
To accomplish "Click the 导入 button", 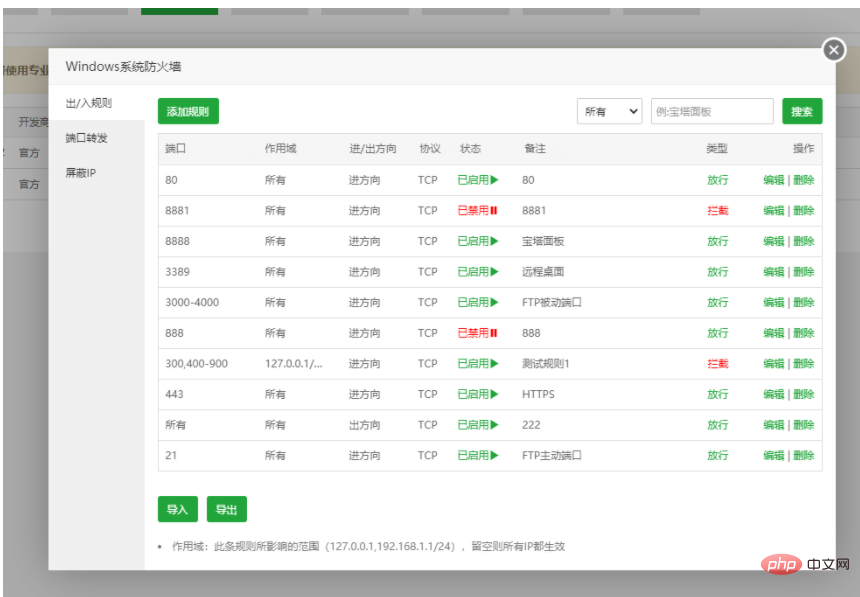I will click(x=178, y=509).
